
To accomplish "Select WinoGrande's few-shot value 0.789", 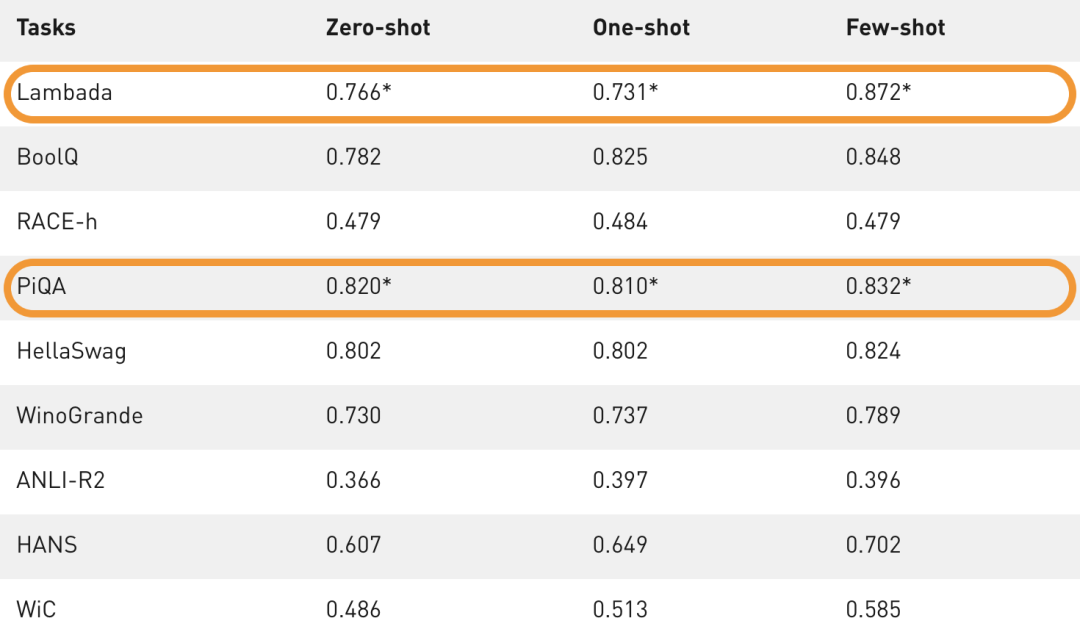I will 873,415.
